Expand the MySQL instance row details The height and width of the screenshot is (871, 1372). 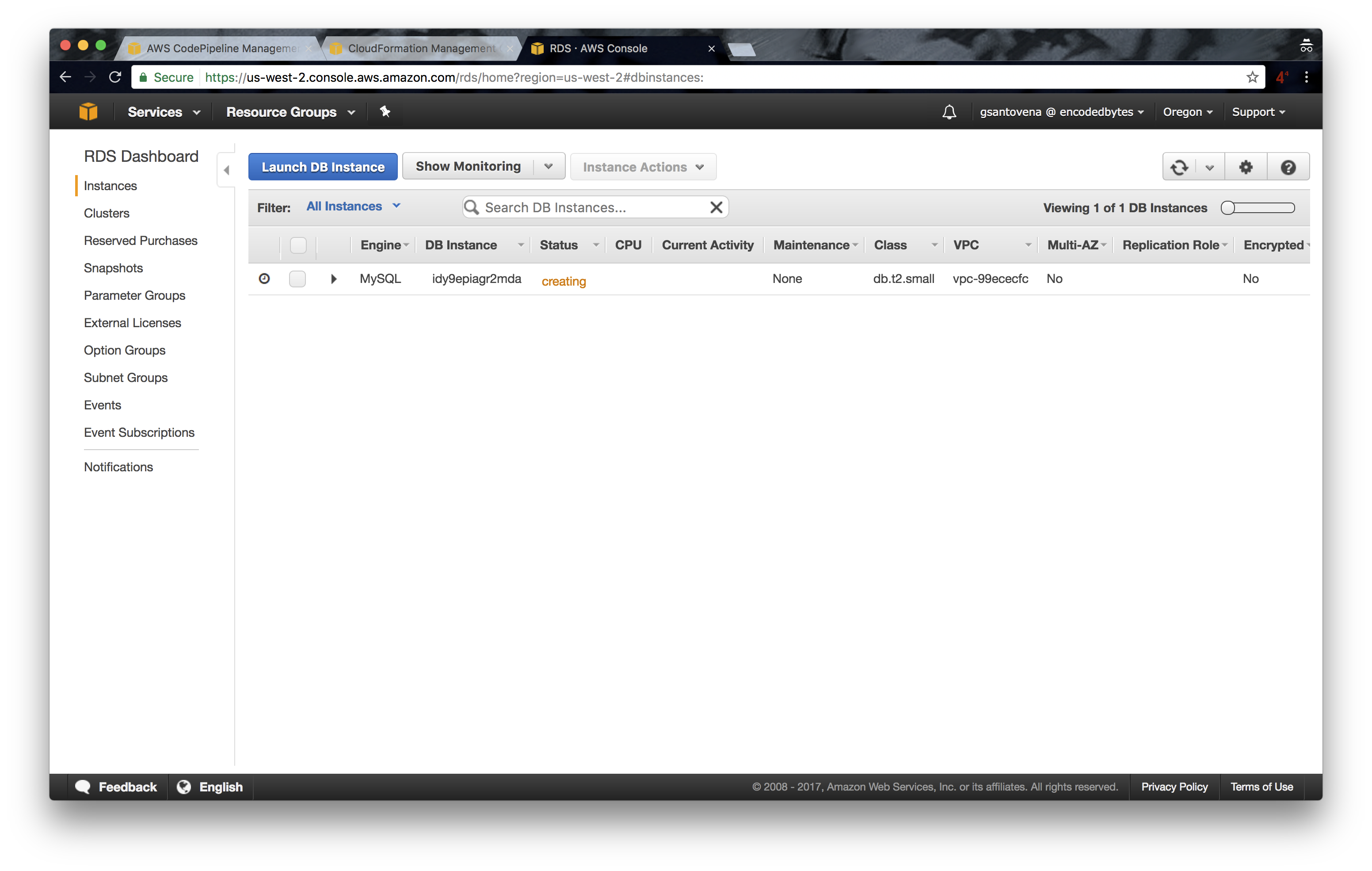pyautogui.click(x=334, y=279)
